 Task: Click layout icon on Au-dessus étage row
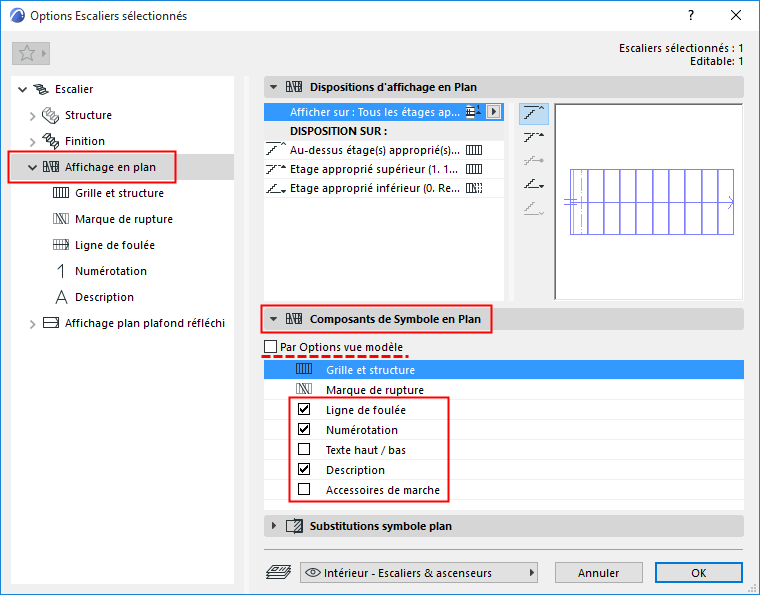pyautogui.click(x=474, y=150)
